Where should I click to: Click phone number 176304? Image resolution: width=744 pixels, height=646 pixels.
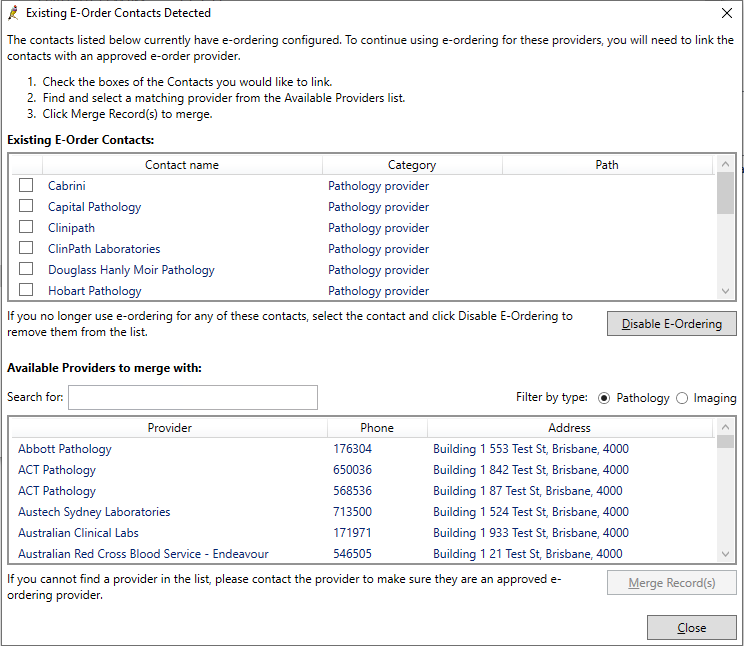point(352,449)
